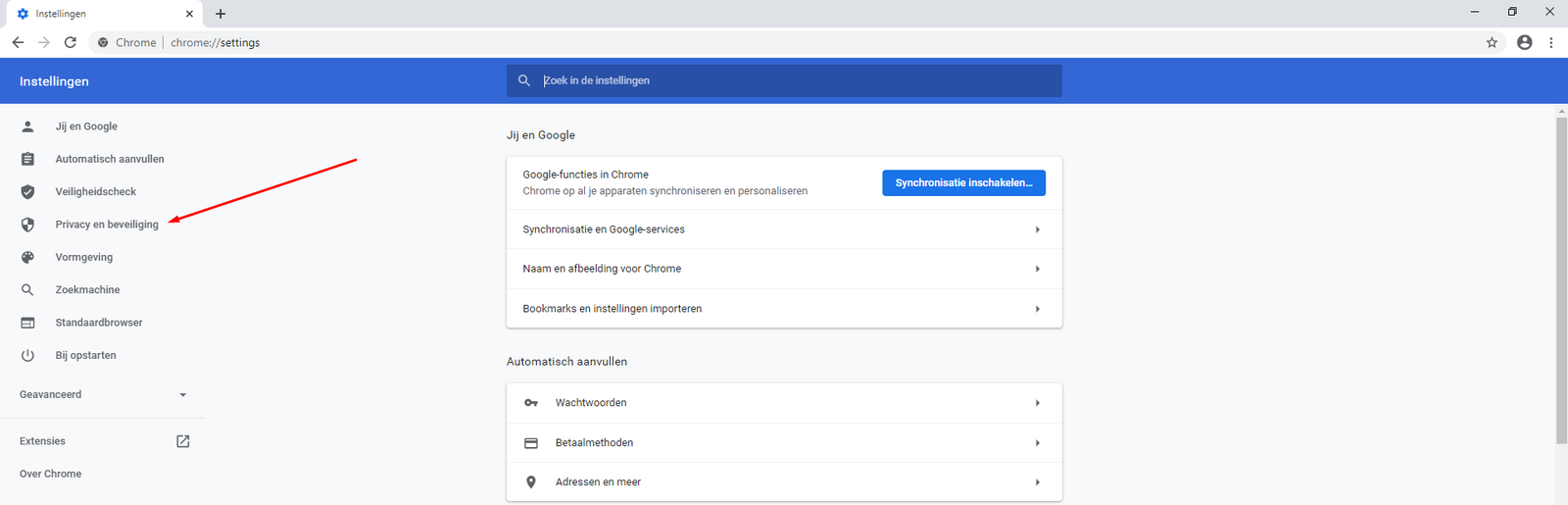Select Zoekmachine in the sidebar

tap(87, 290)
